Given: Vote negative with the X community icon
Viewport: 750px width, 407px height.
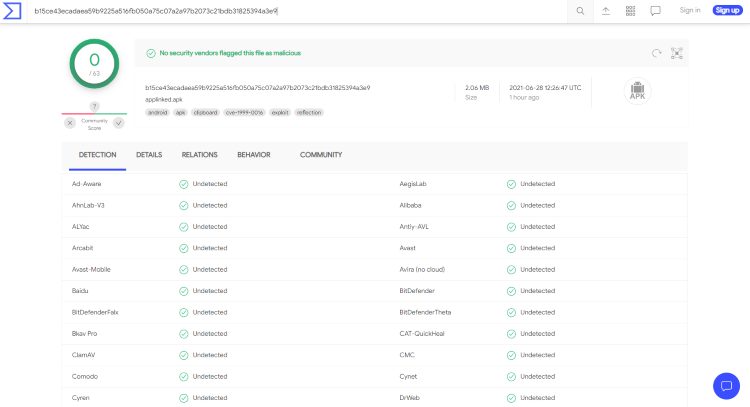Looking at the screenshot, I should [x=70, y=123].
